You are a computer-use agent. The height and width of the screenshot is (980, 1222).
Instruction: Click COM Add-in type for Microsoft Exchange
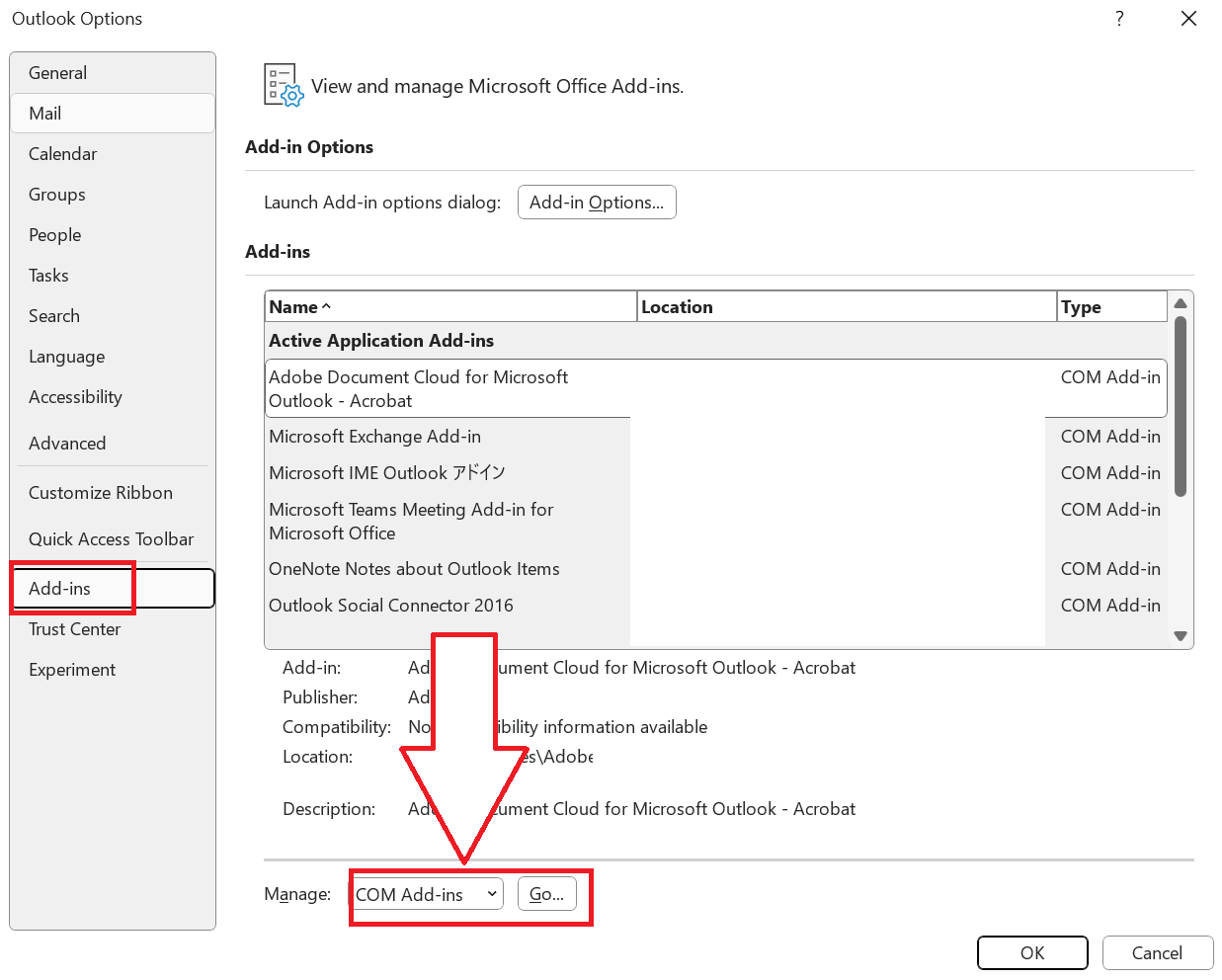[1110, 437]
